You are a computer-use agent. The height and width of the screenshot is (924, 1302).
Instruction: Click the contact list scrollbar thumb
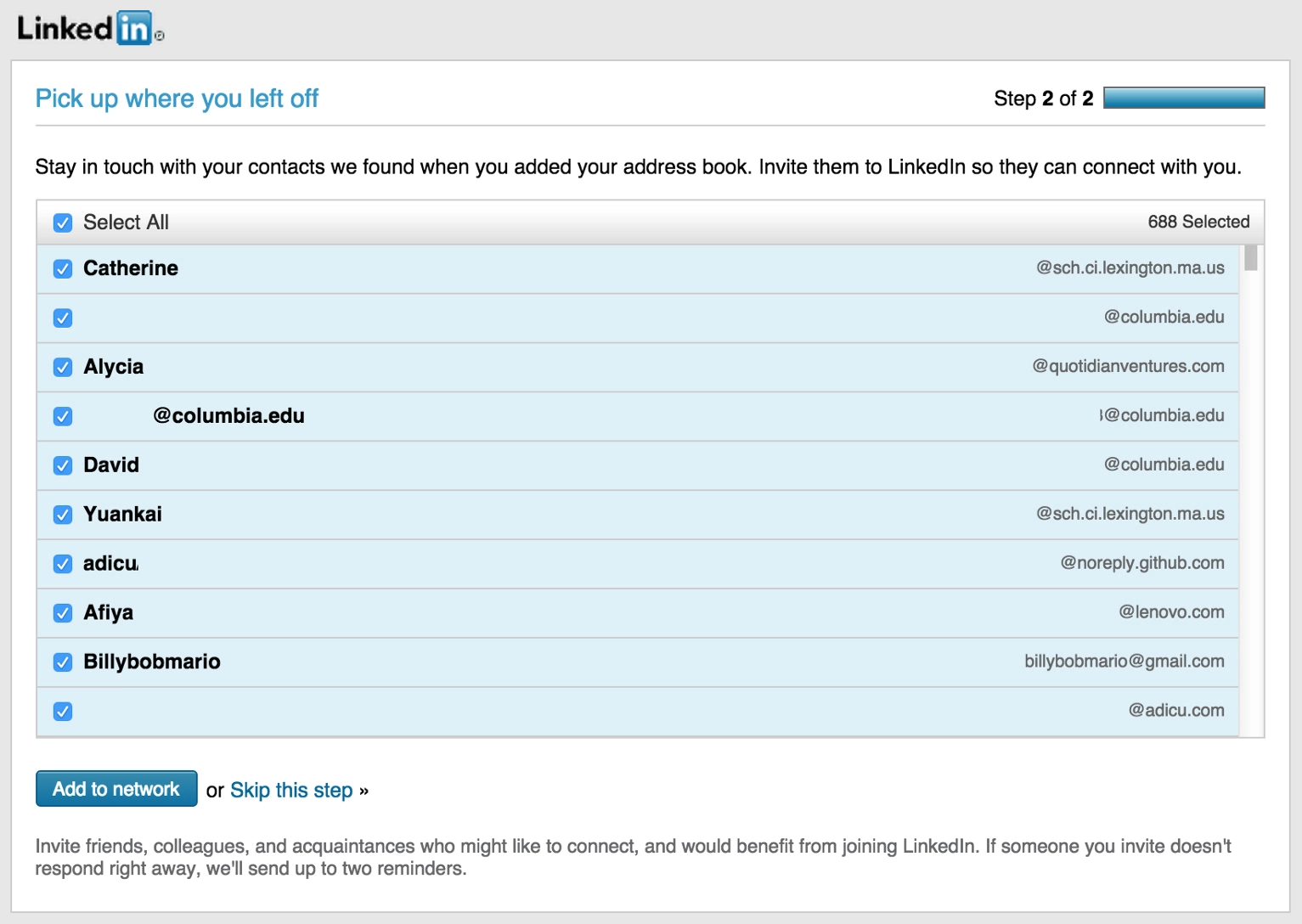[x=1250, y=257]
